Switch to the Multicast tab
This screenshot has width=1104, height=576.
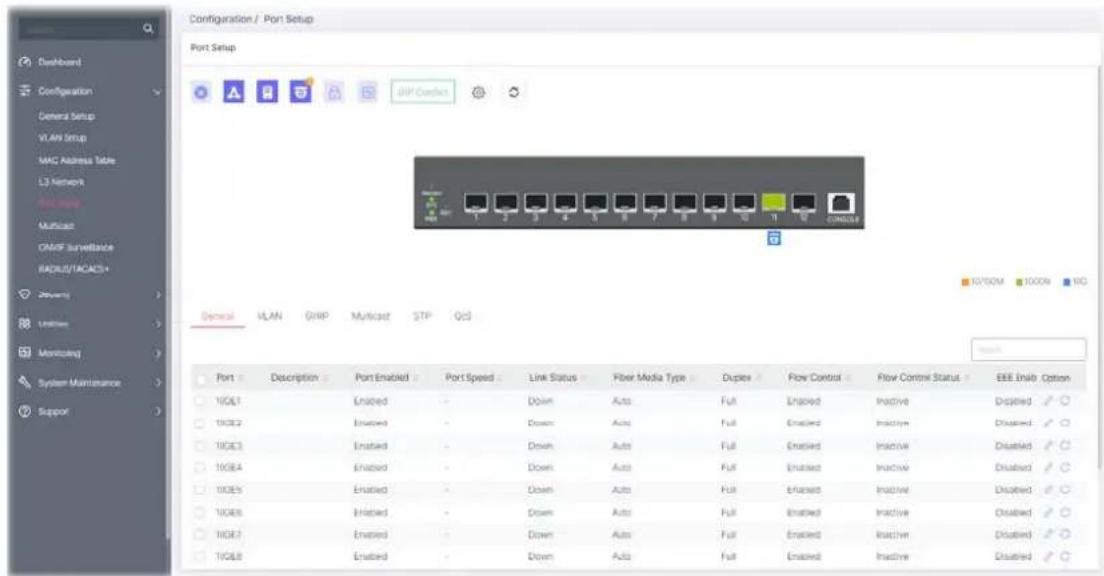point(370,316)
